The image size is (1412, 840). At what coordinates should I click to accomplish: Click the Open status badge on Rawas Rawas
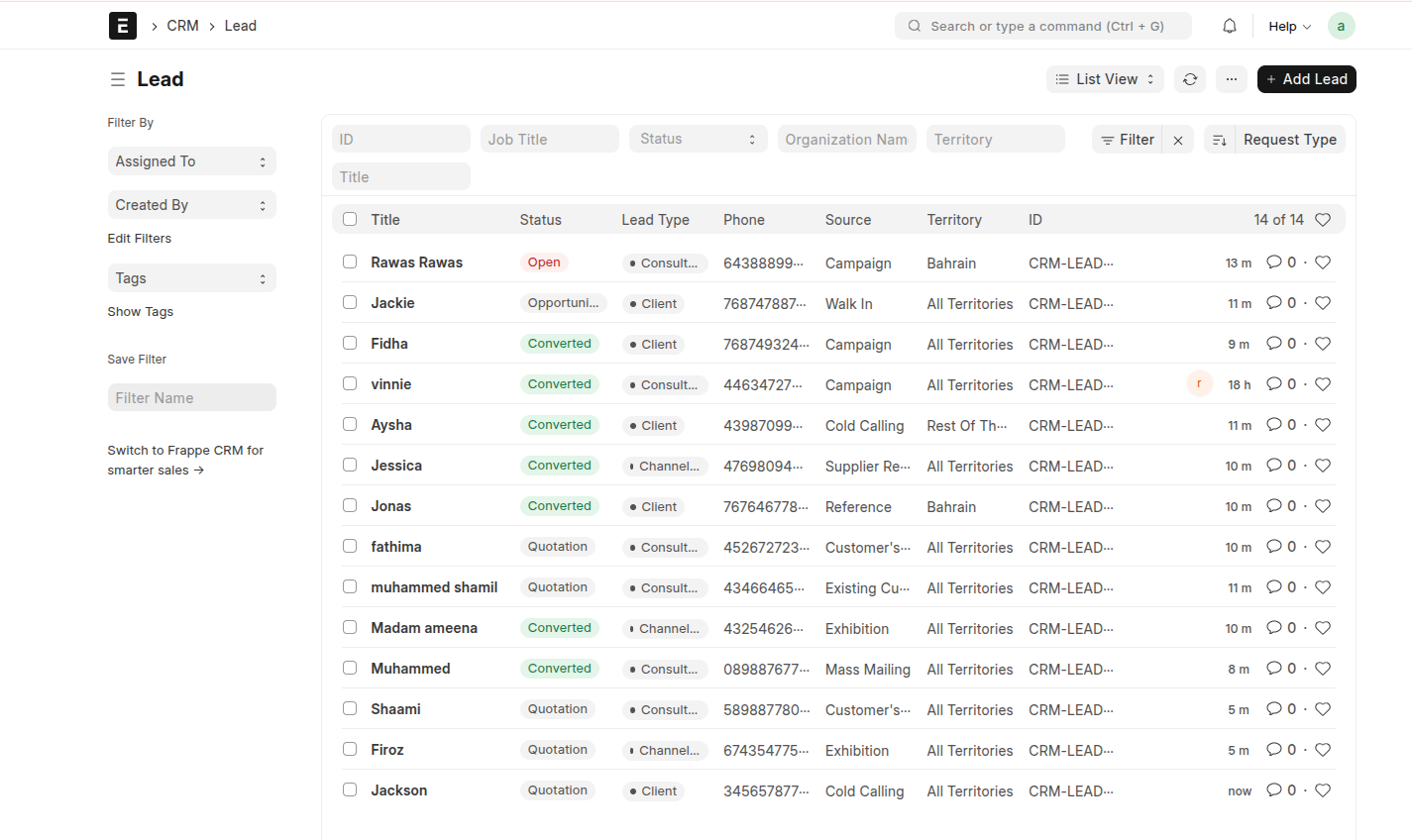coord(544,262)
